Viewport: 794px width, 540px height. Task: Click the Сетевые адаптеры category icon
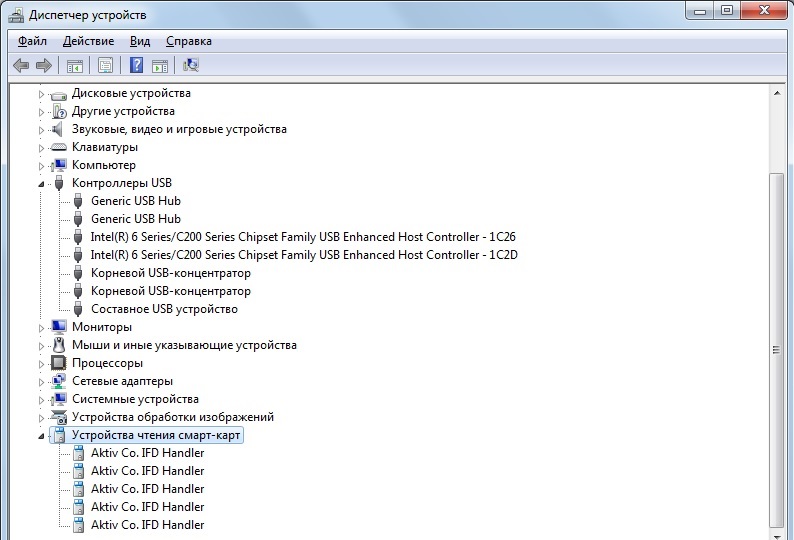pyautogui.click(x=59, y=381)
